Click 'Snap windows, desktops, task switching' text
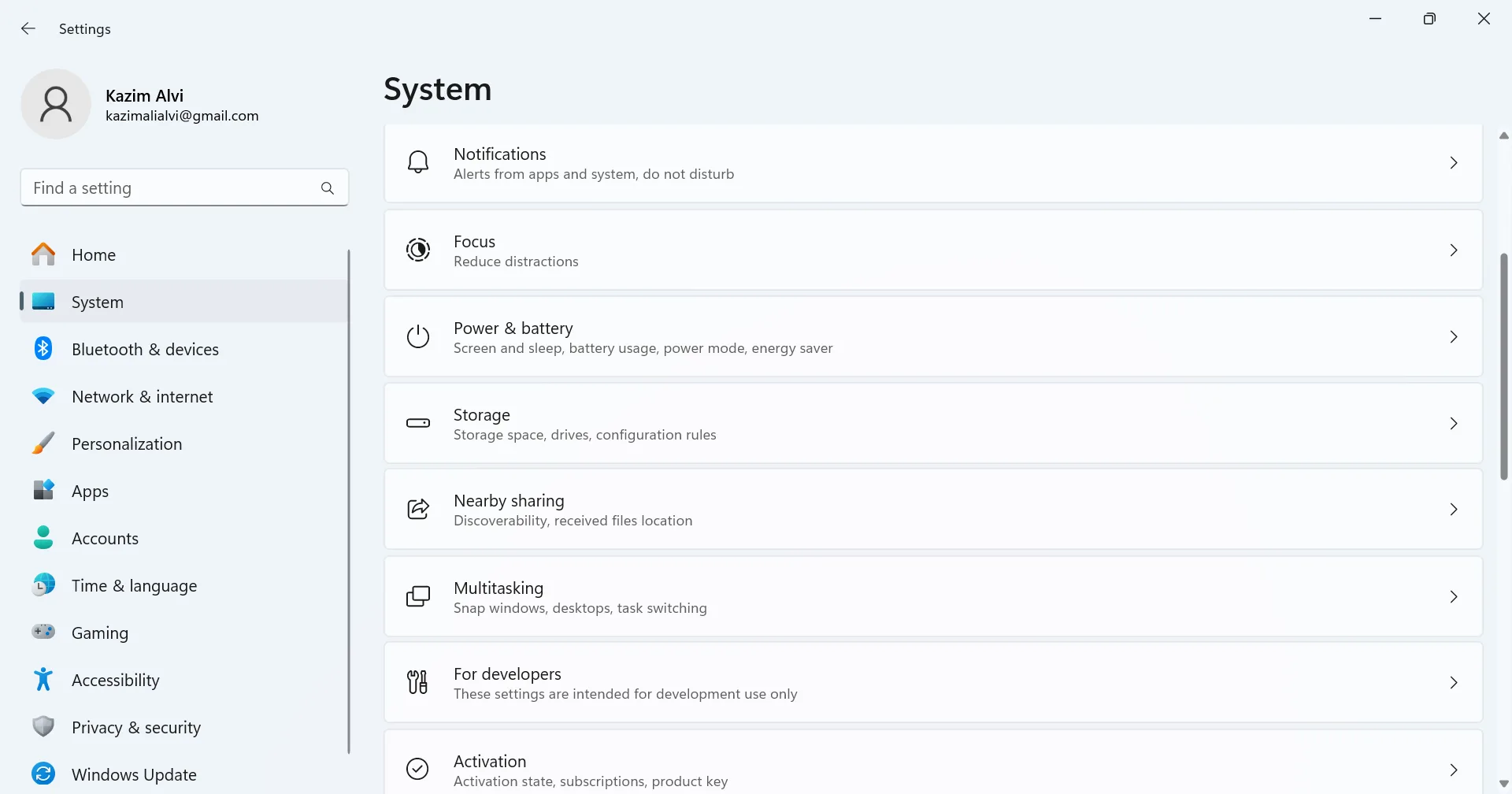The image size is (1512, 794). [580, 608]
